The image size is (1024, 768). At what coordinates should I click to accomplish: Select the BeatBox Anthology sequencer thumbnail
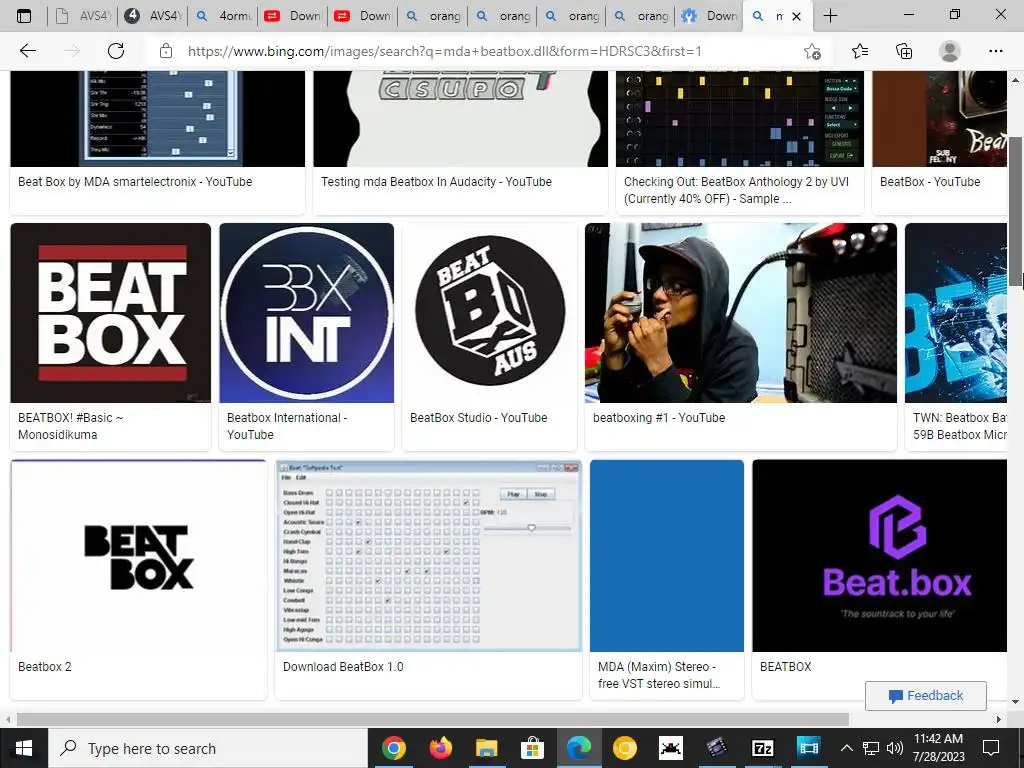click(740, 119)
